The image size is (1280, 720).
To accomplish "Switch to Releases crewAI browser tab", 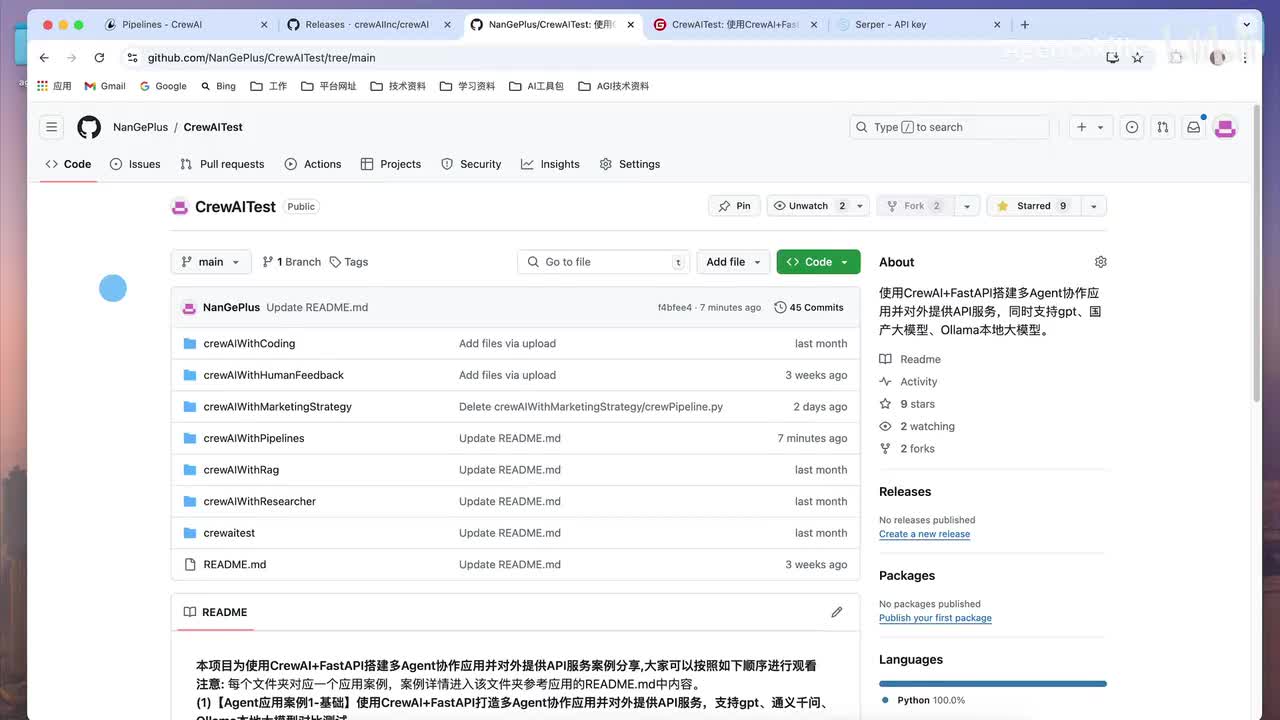I will tap(368, 24).
